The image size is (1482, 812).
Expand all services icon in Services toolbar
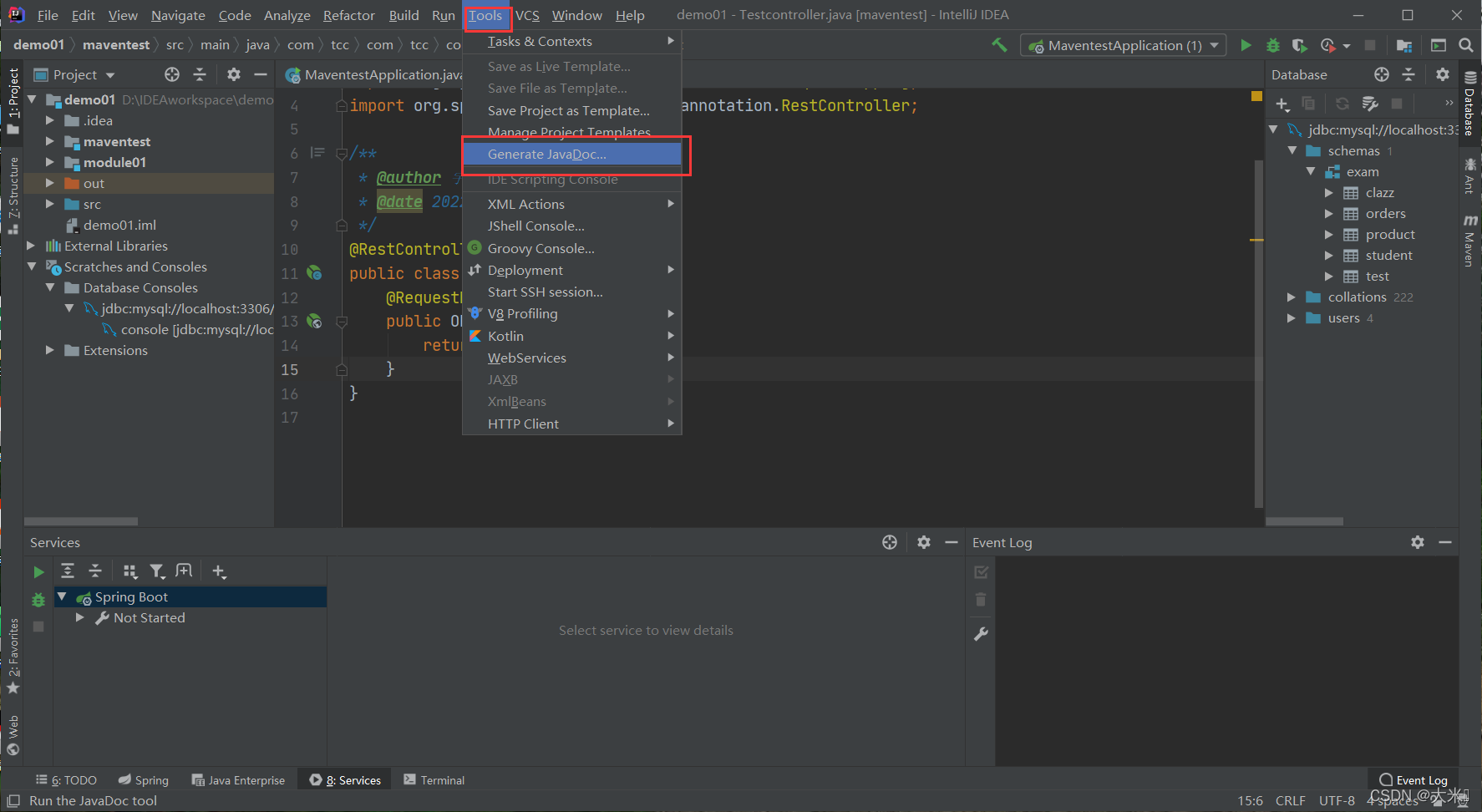click(68, 571)
